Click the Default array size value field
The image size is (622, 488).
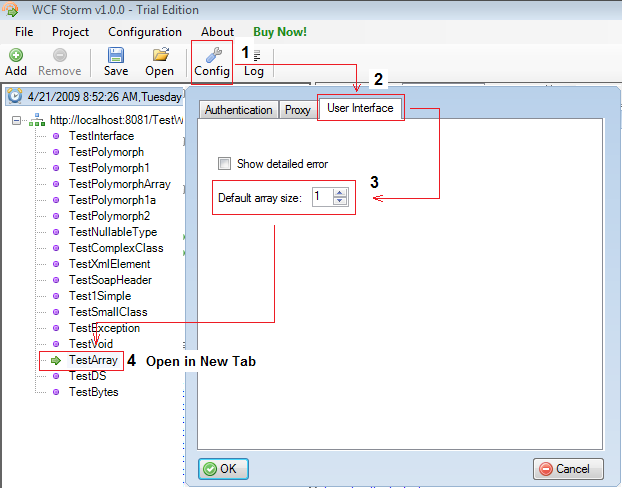tap(323, 197)
